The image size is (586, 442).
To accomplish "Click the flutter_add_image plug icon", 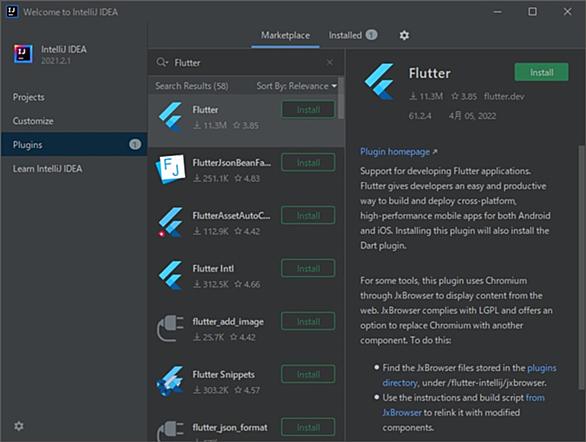I will [x=170, y=328].
